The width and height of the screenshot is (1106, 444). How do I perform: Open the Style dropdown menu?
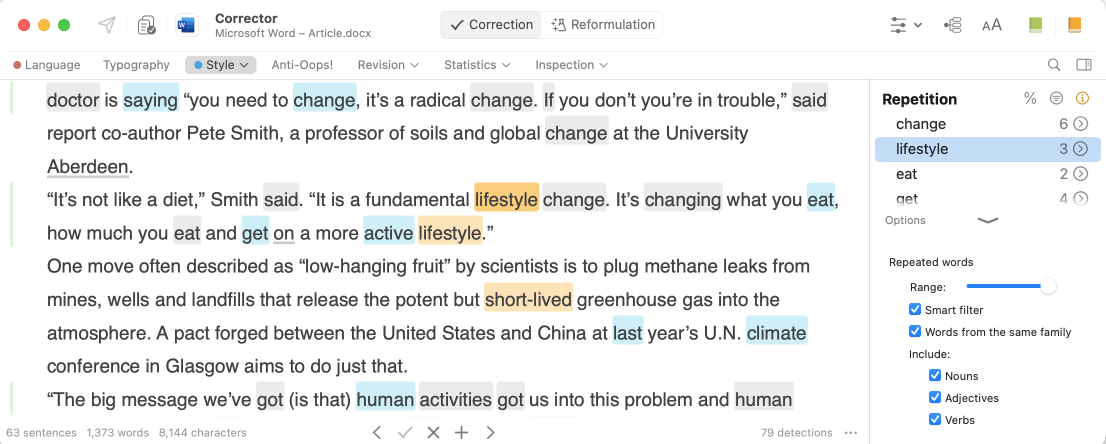tap(221, 65)
